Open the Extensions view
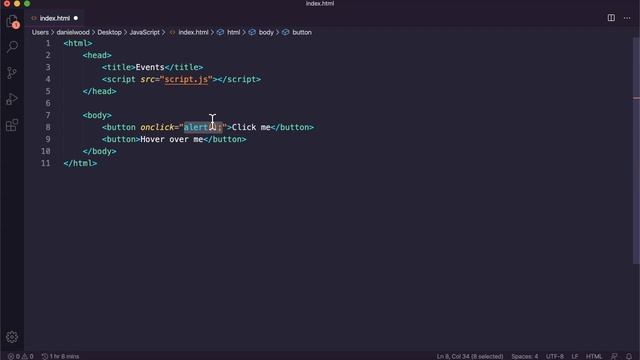Screen dimensions: 640x360 tap(12, 125)
